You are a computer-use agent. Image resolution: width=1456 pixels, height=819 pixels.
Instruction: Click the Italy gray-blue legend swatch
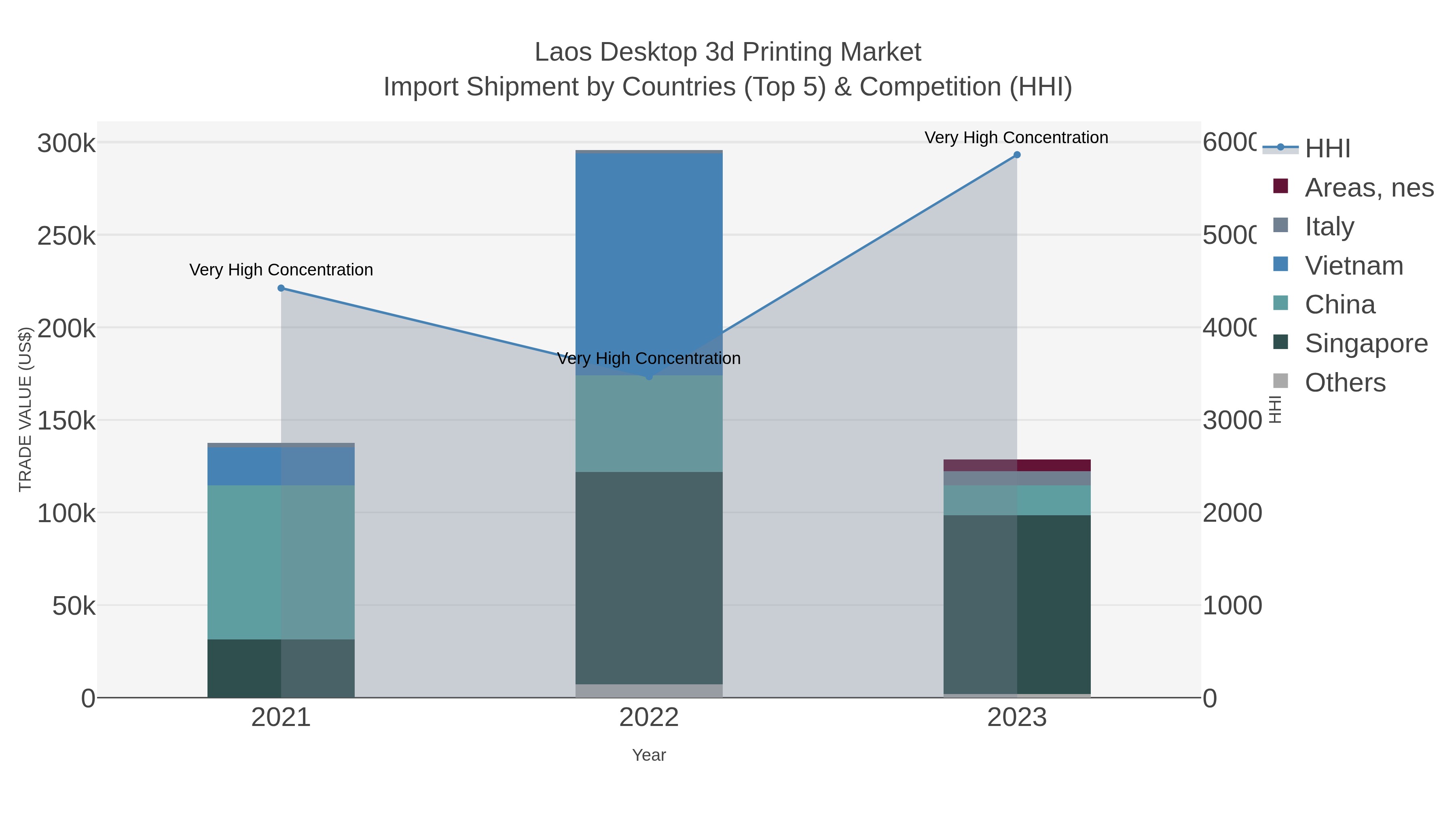tap(1281, 225)
